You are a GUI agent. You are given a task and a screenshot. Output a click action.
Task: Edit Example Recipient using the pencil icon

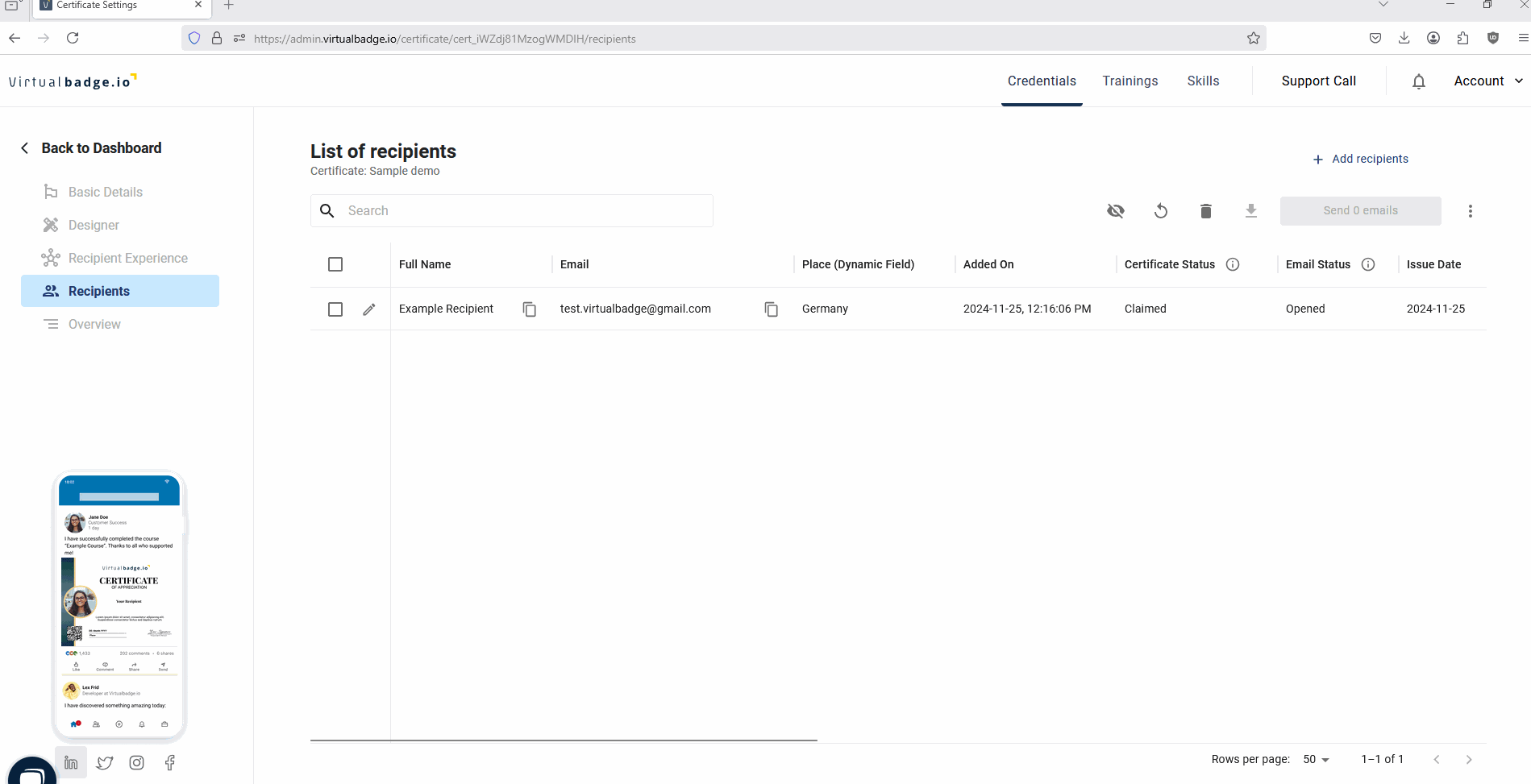[368, 309]
